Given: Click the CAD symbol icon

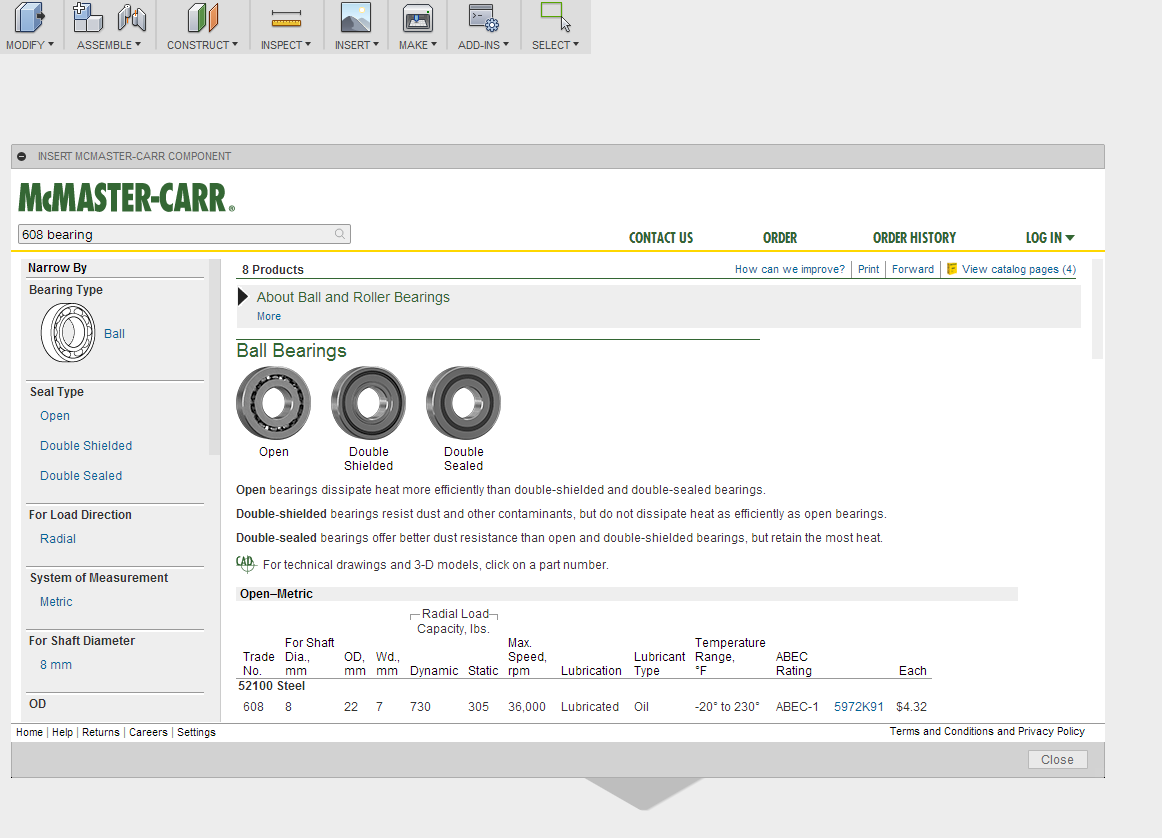Looking at the screenshot, I should pyautogui.click(x=245, y=564).
